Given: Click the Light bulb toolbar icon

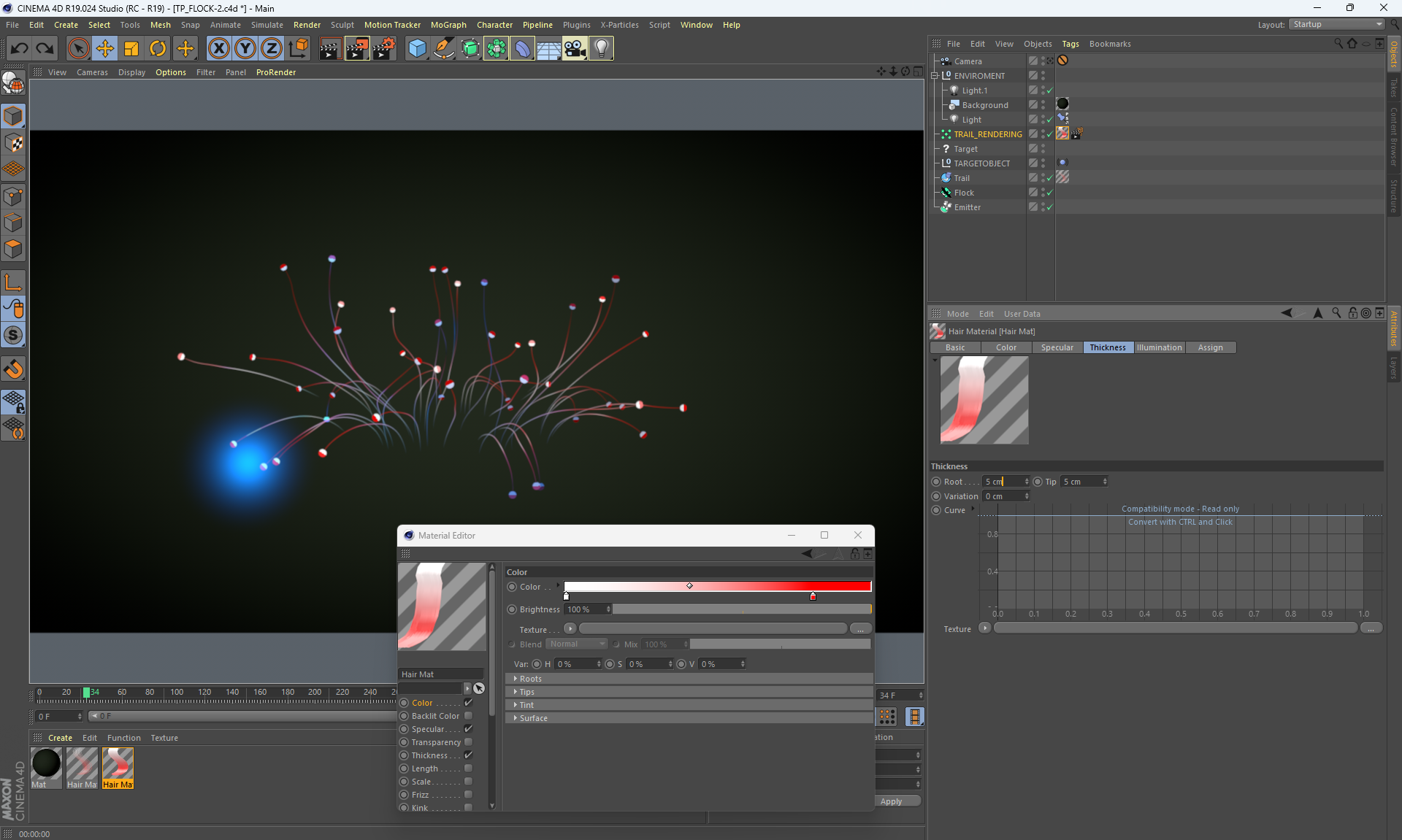Looking at the screenshot, I should pos(601,49).
